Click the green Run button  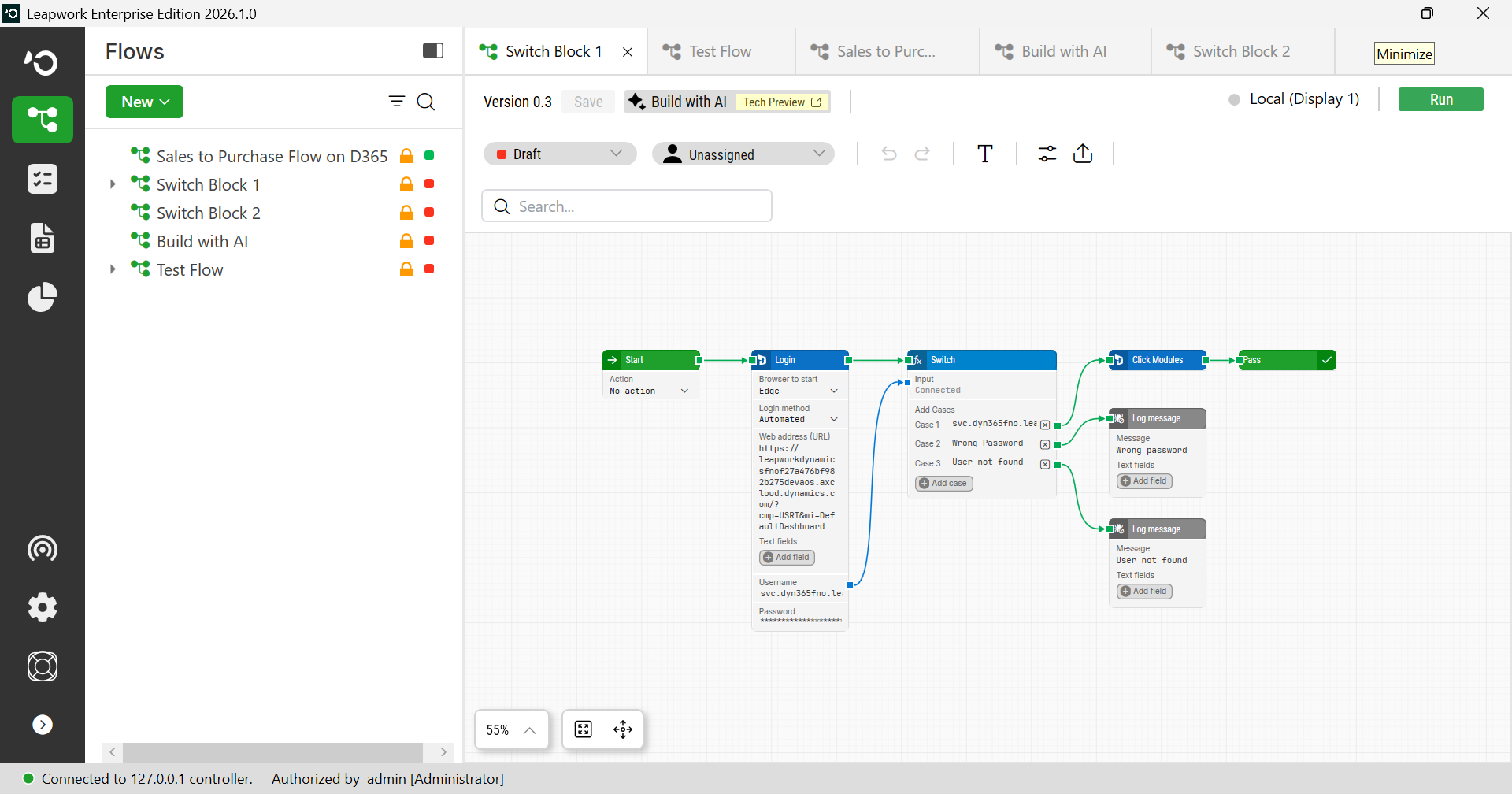tap(1441, 99)
